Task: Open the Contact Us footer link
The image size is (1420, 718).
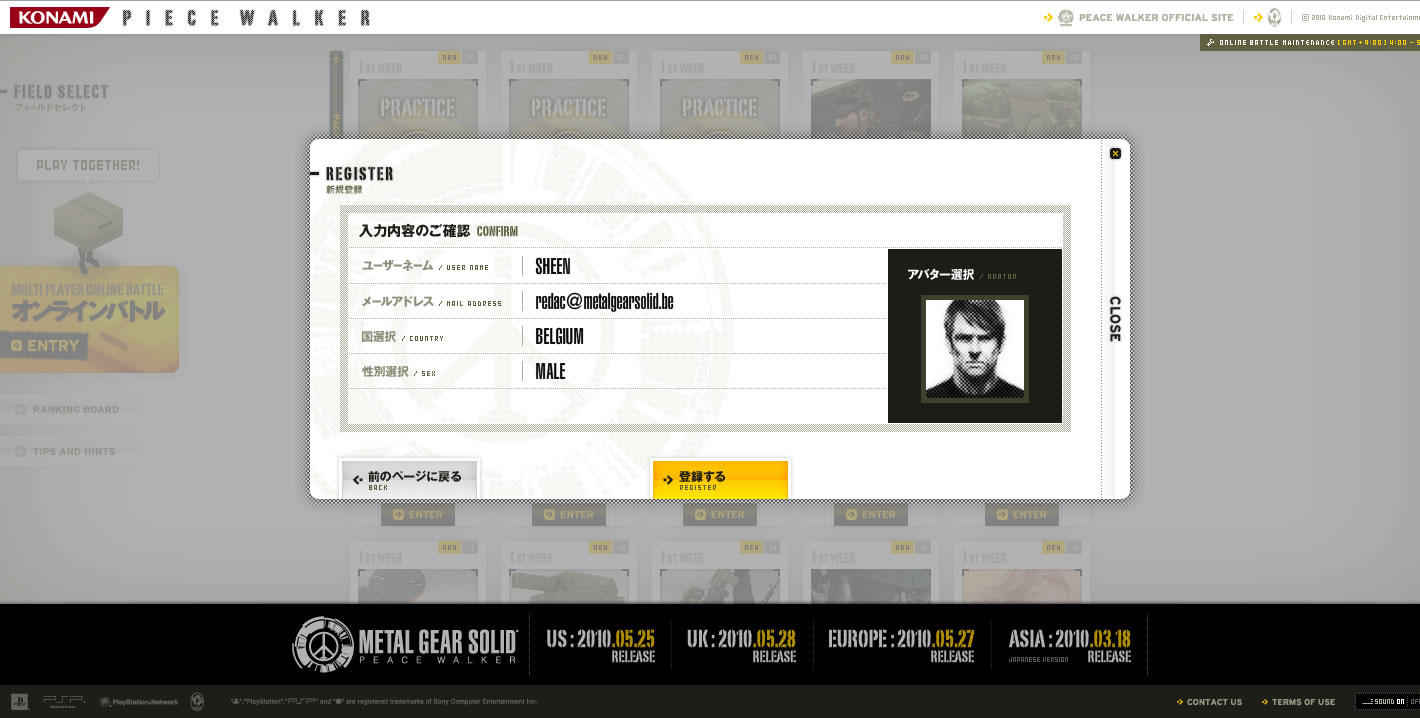Action: 1210,702
